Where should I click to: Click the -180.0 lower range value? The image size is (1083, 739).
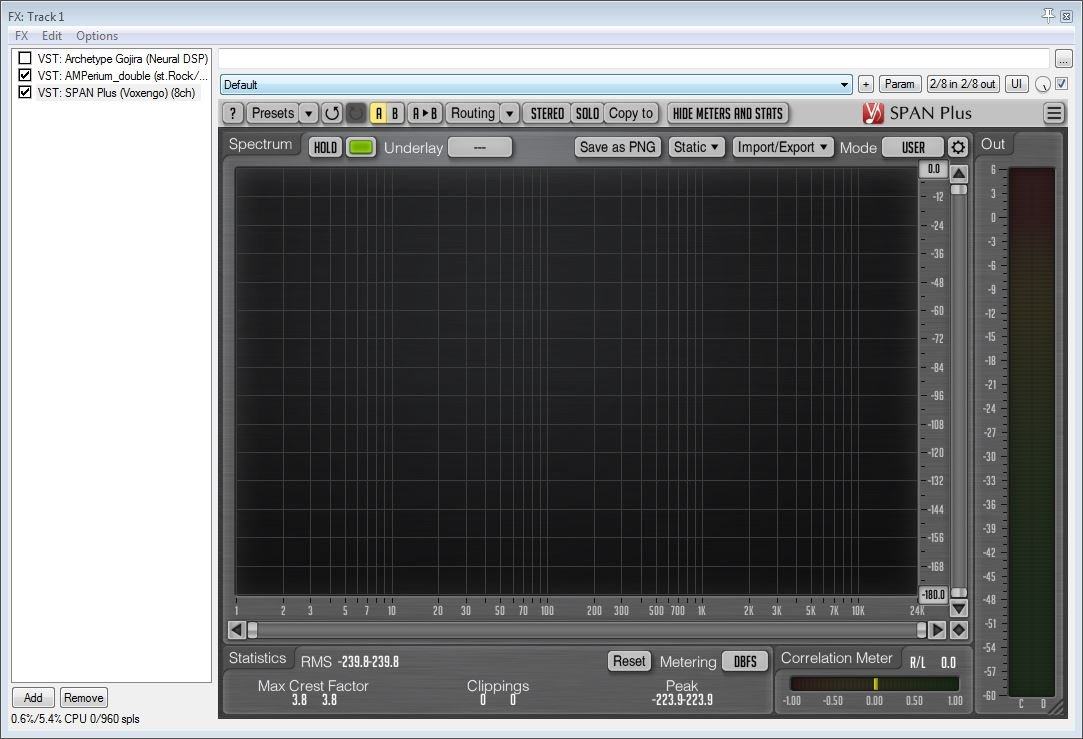point(933,595)
